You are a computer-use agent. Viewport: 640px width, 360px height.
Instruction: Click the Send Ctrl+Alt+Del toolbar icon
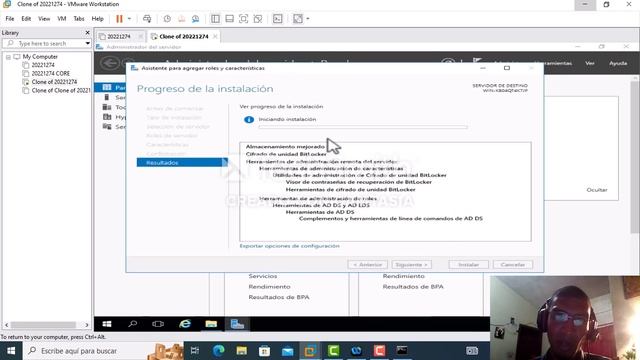[x=147, y=19]
